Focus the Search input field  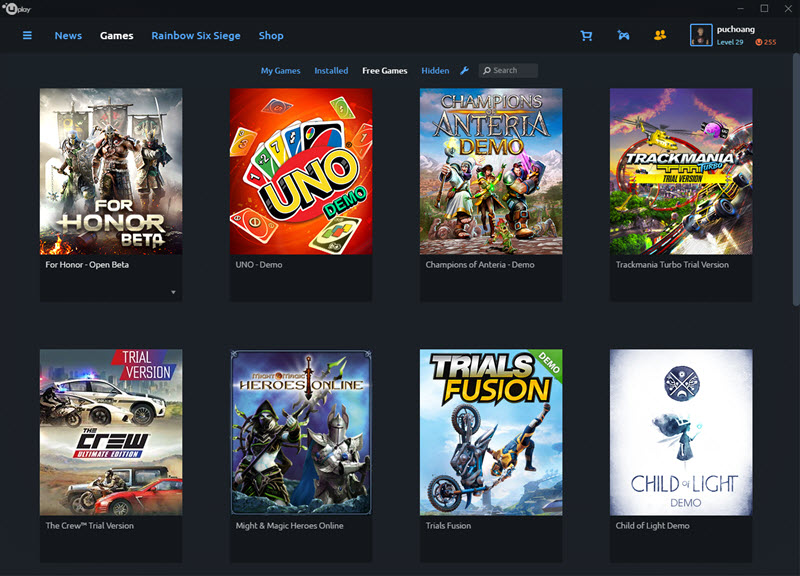[508, 70]
